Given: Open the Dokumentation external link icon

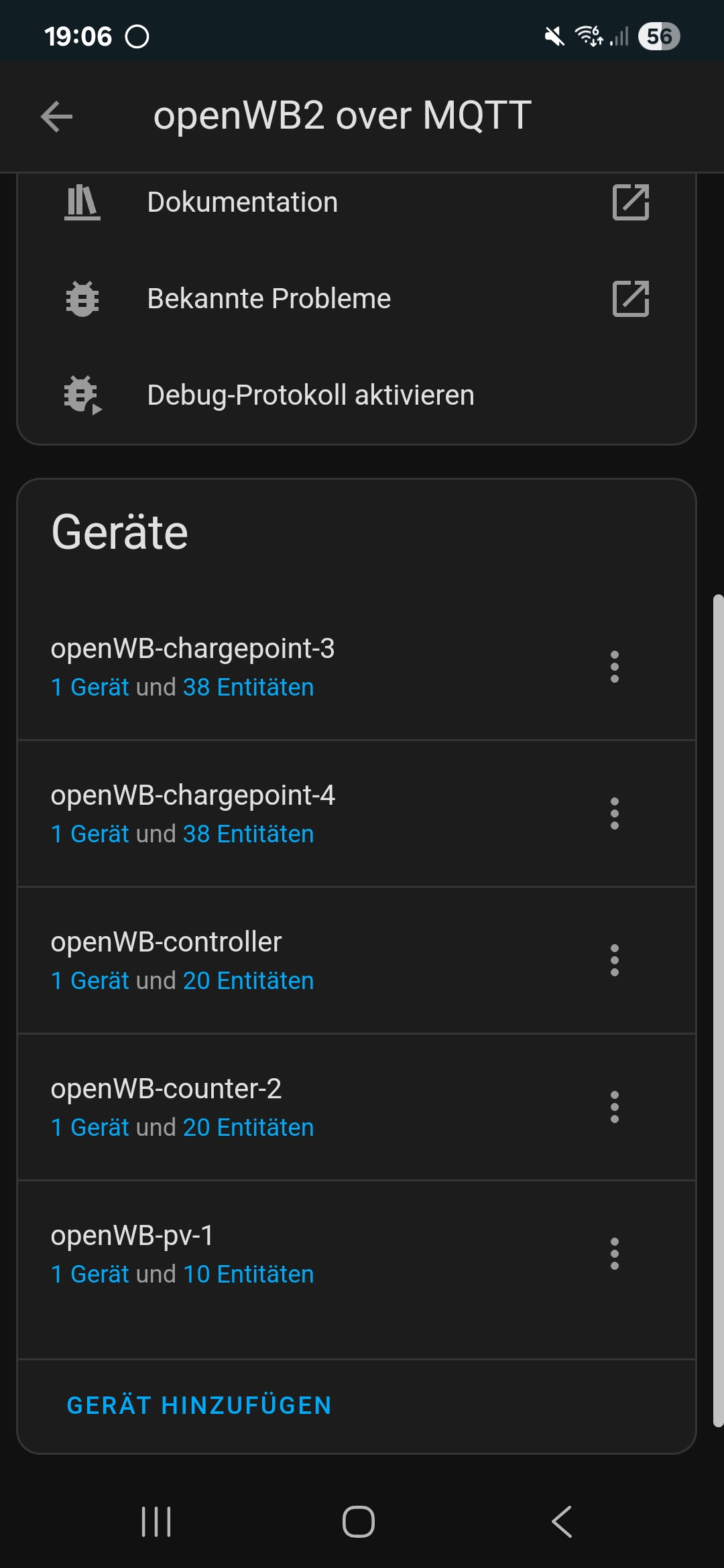Looking at the screenshot, I should (x=631, y=202).
